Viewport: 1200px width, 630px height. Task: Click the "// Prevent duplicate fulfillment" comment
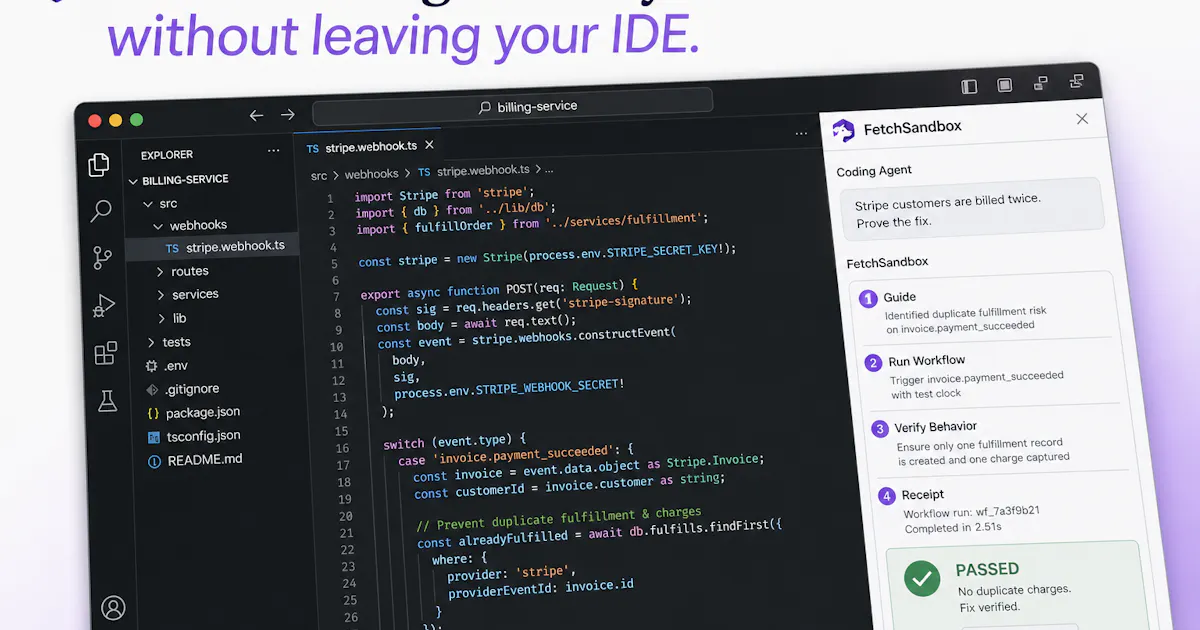(x=558, y=518)
